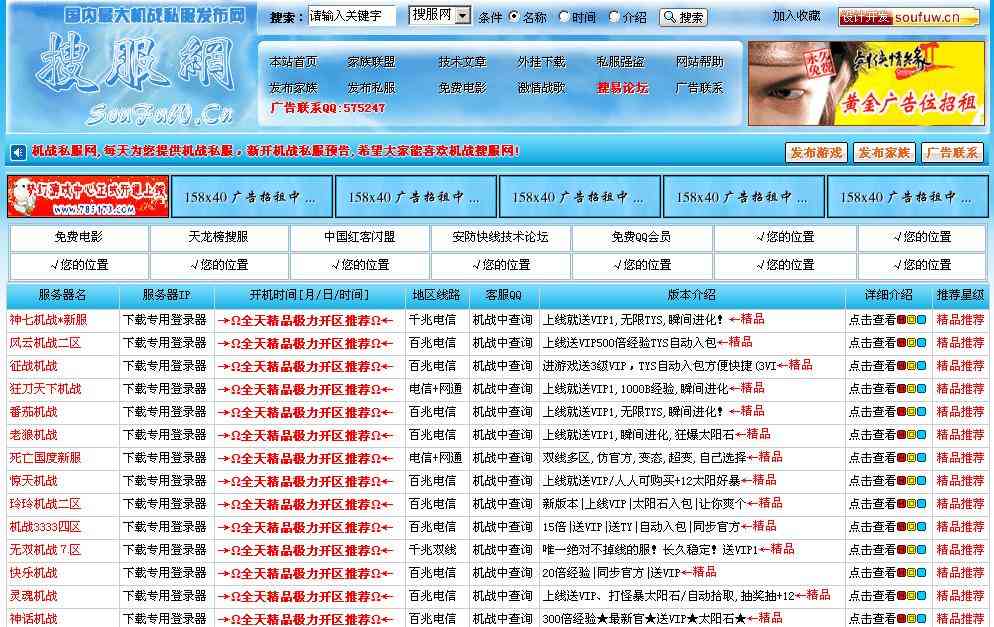Click the blue rating square in the 老狼机战 row
994x627 pixels.
pyautogui.click(x=920, y=432)
